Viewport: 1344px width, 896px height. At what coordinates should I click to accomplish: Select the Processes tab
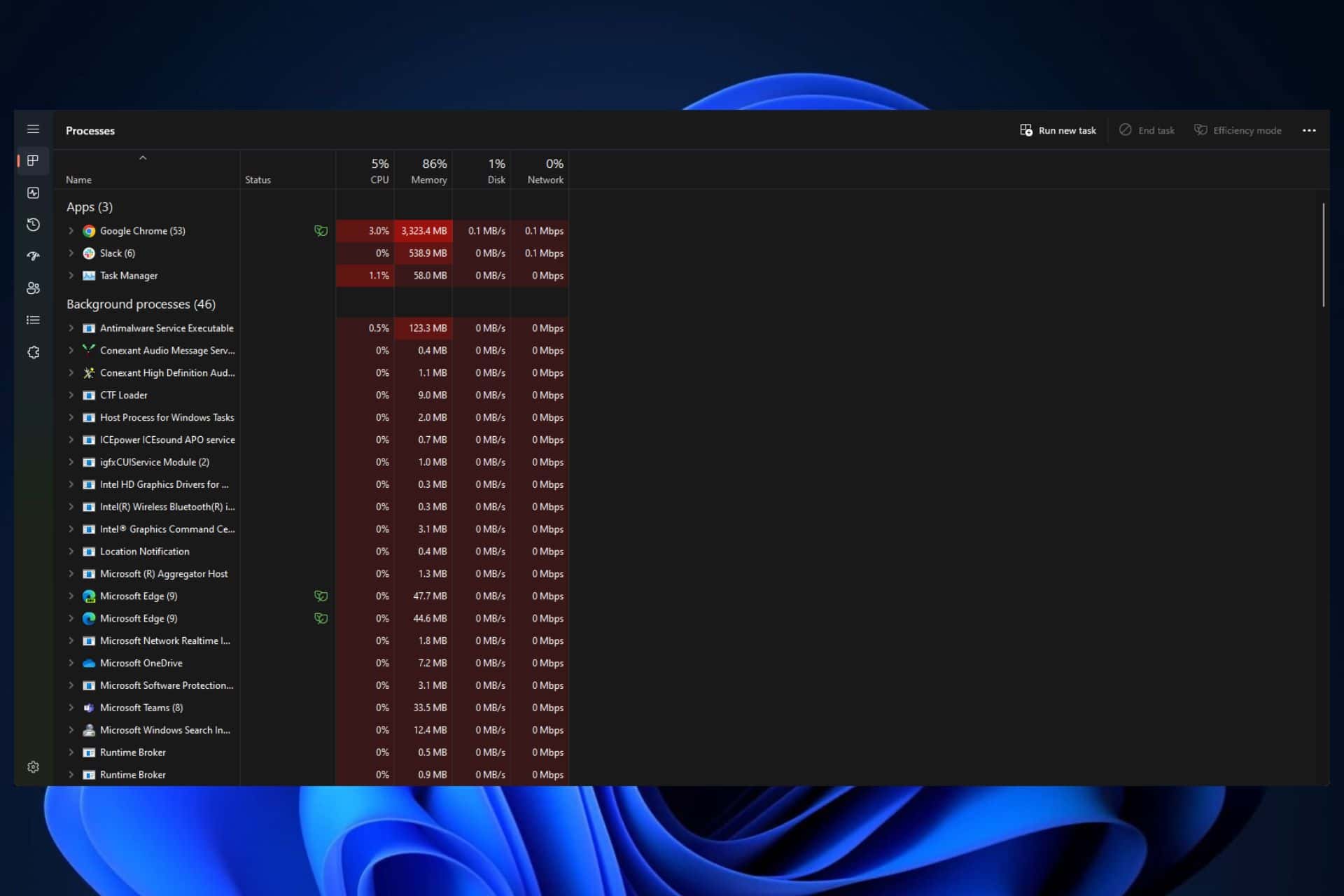tap(33, 159)
